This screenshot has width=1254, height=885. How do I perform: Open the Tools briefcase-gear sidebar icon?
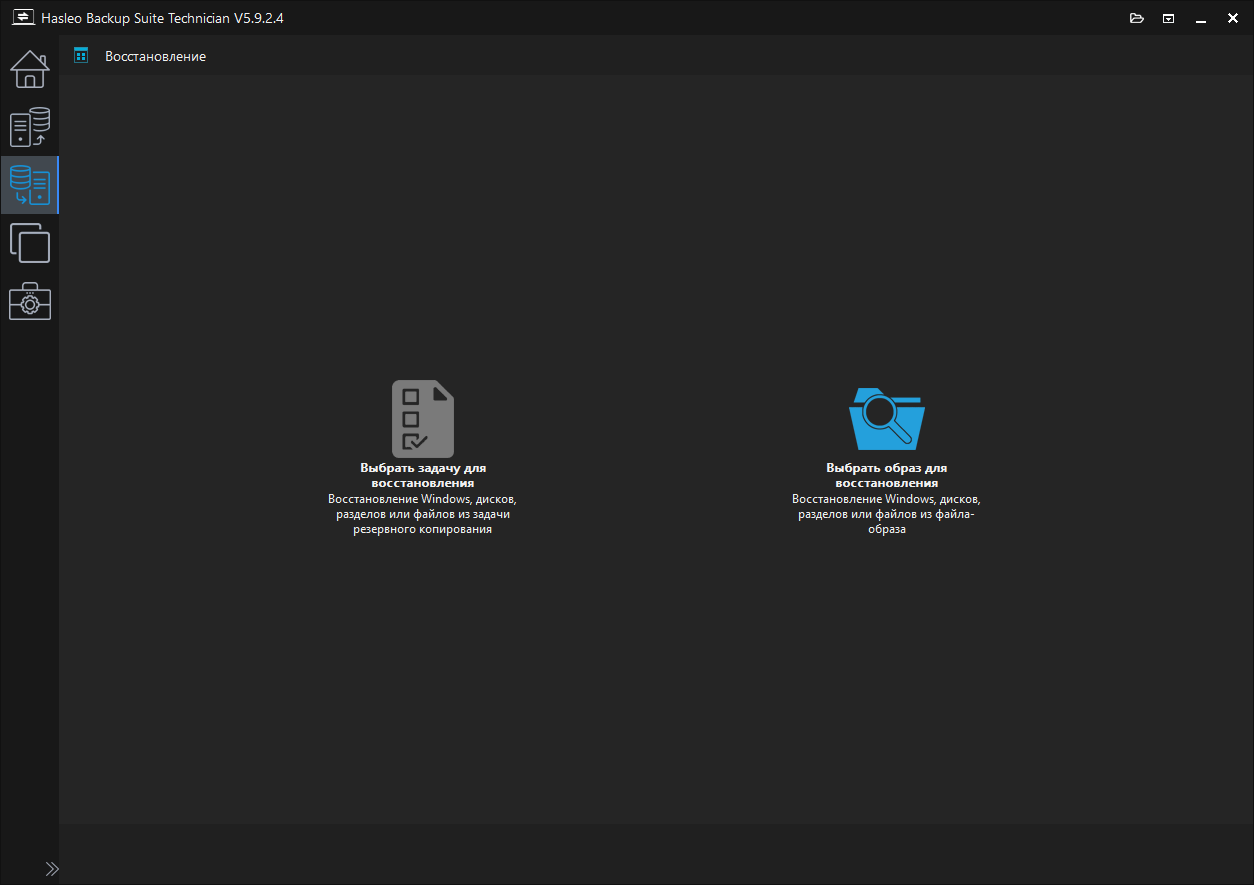point(30,301)
